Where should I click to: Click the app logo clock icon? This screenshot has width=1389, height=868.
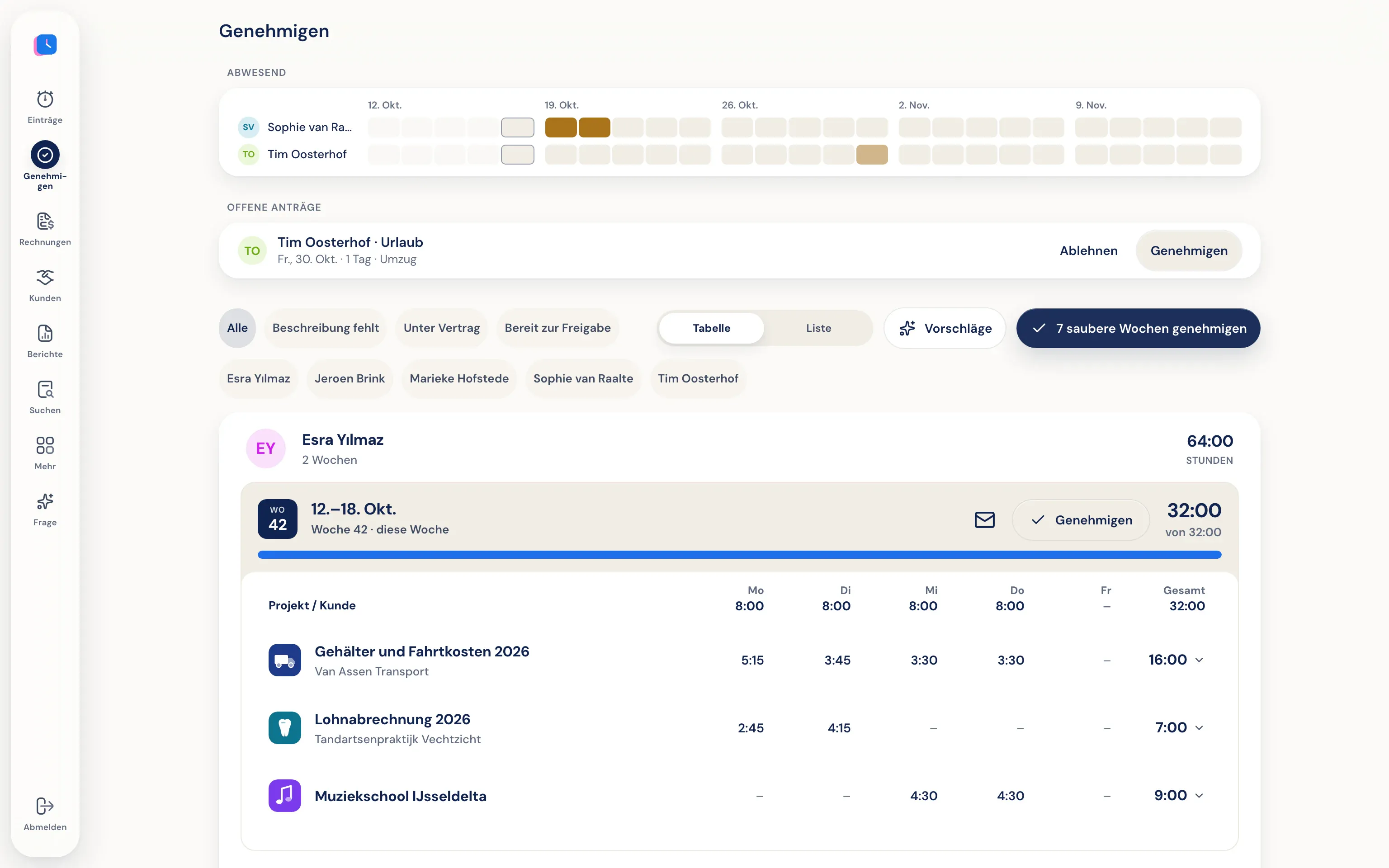45,44
